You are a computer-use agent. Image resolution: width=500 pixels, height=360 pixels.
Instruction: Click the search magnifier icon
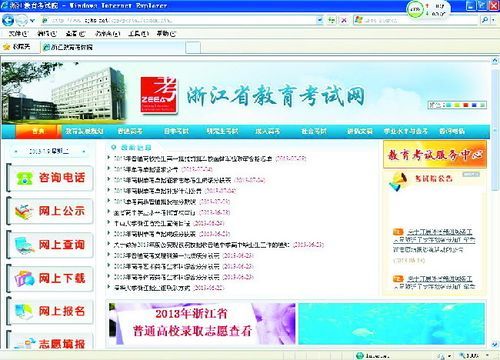coord(485,20)
